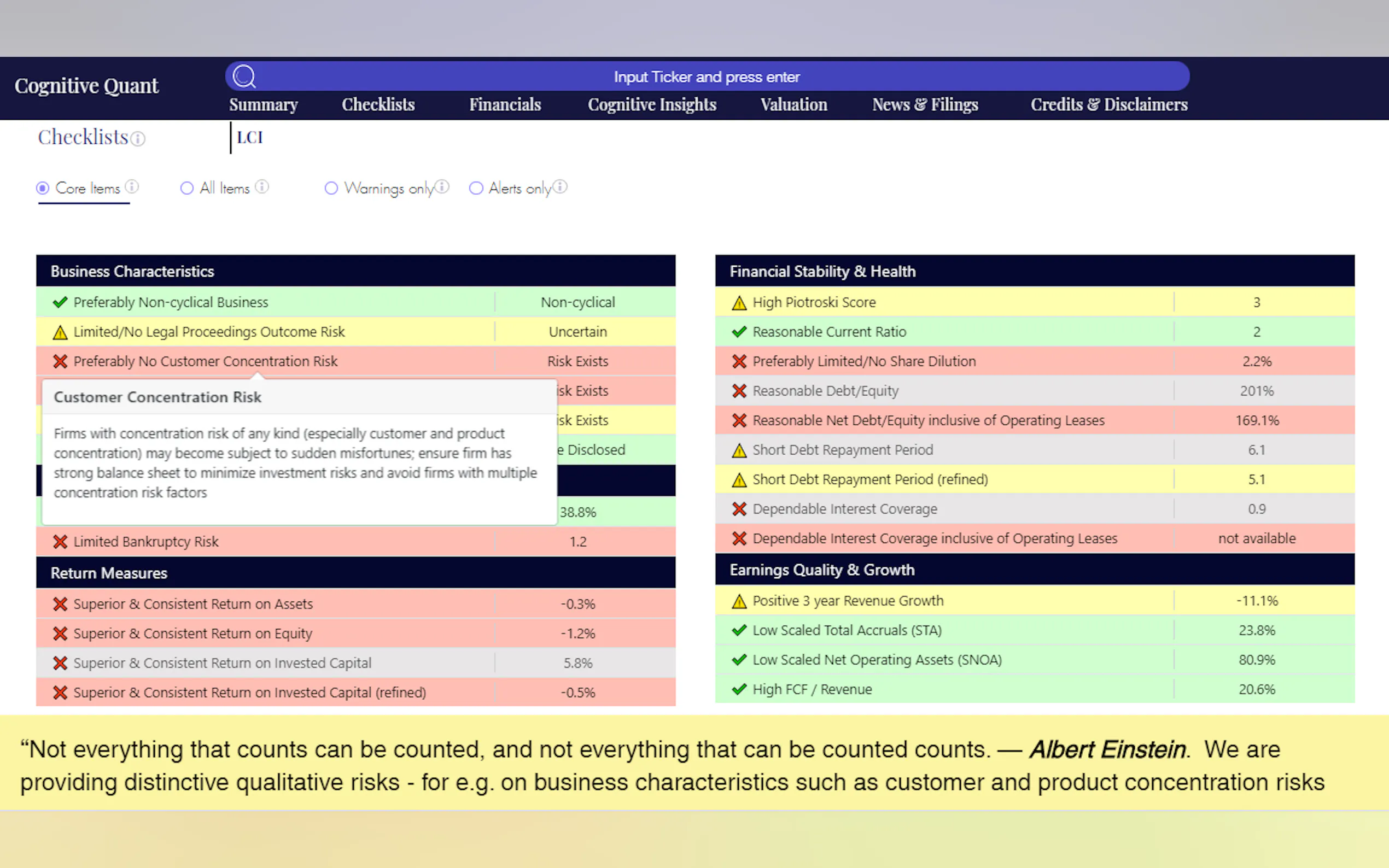
Task: Select the Core Items radio button
Action: pyautogui.click(x=43, y=188)
